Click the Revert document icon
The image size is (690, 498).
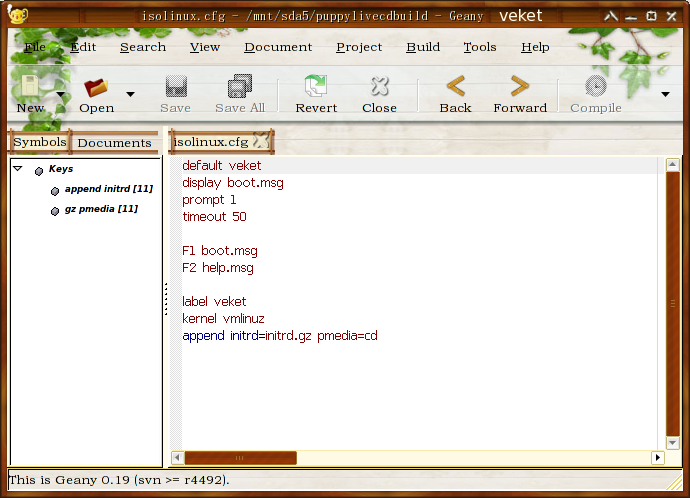click(x=316, y=86)
